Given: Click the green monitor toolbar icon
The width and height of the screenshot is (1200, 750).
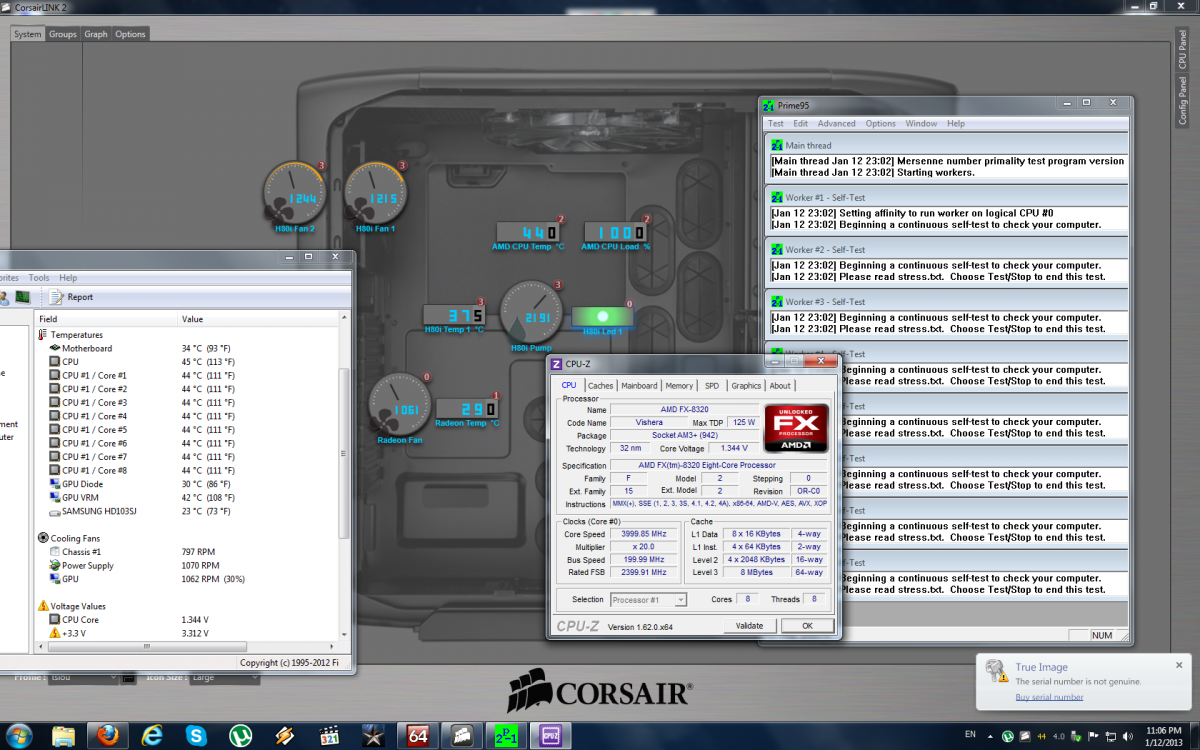Looking at the screenshot, I should (x=22, y=297).
